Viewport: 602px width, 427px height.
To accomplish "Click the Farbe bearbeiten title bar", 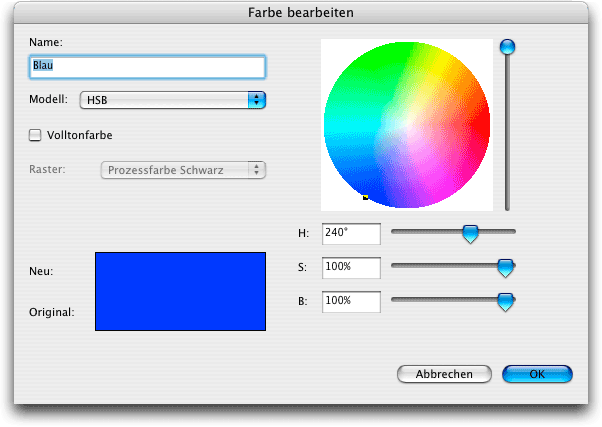I will [x=301, y=13].
